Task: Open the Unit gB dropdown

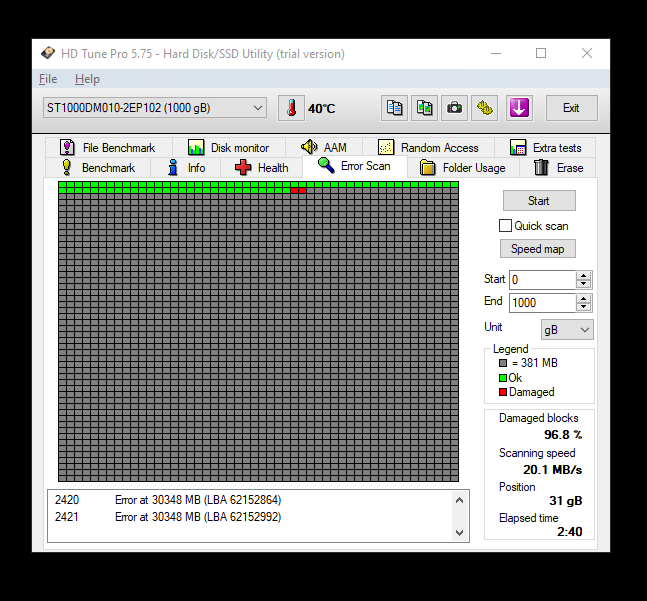Action: pyautogui.click(x=567, y=330)
